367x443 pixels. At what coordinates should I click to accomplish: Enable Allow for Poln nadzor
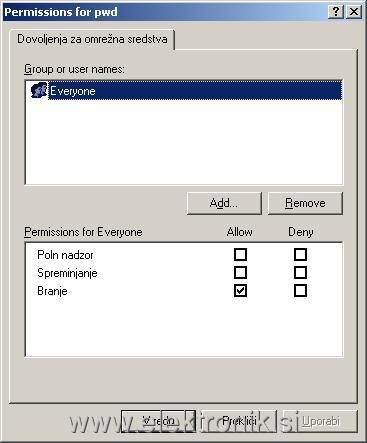[x=240, y=255]
